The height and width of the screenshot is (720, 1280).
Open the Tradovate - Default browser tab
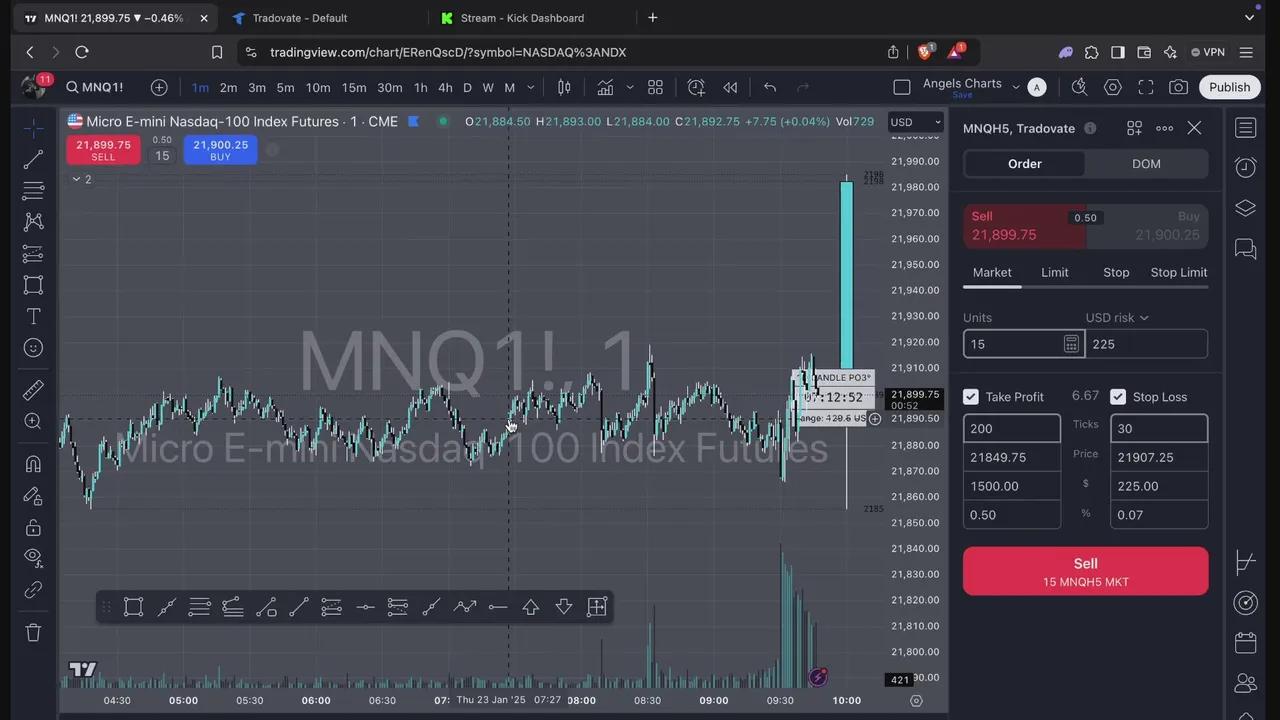(x=300, y=18)
